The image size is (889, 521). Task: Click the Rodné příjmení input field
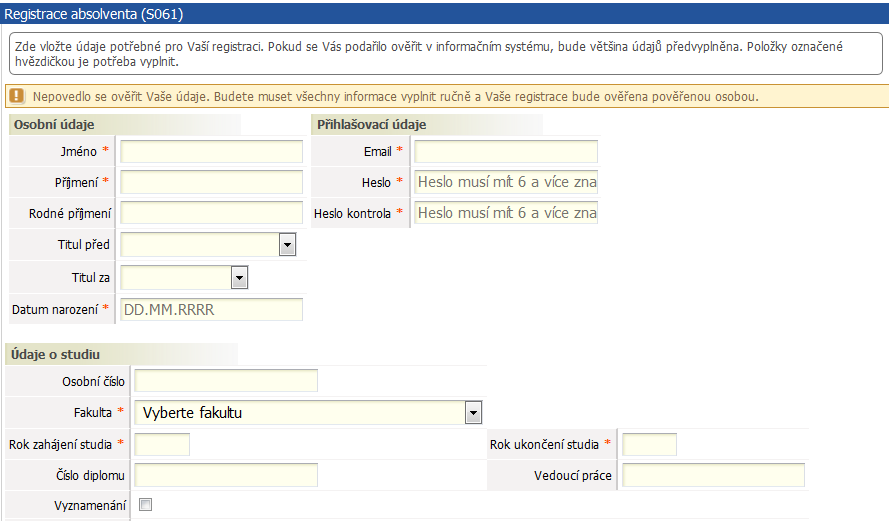click(x=211, y=213)
